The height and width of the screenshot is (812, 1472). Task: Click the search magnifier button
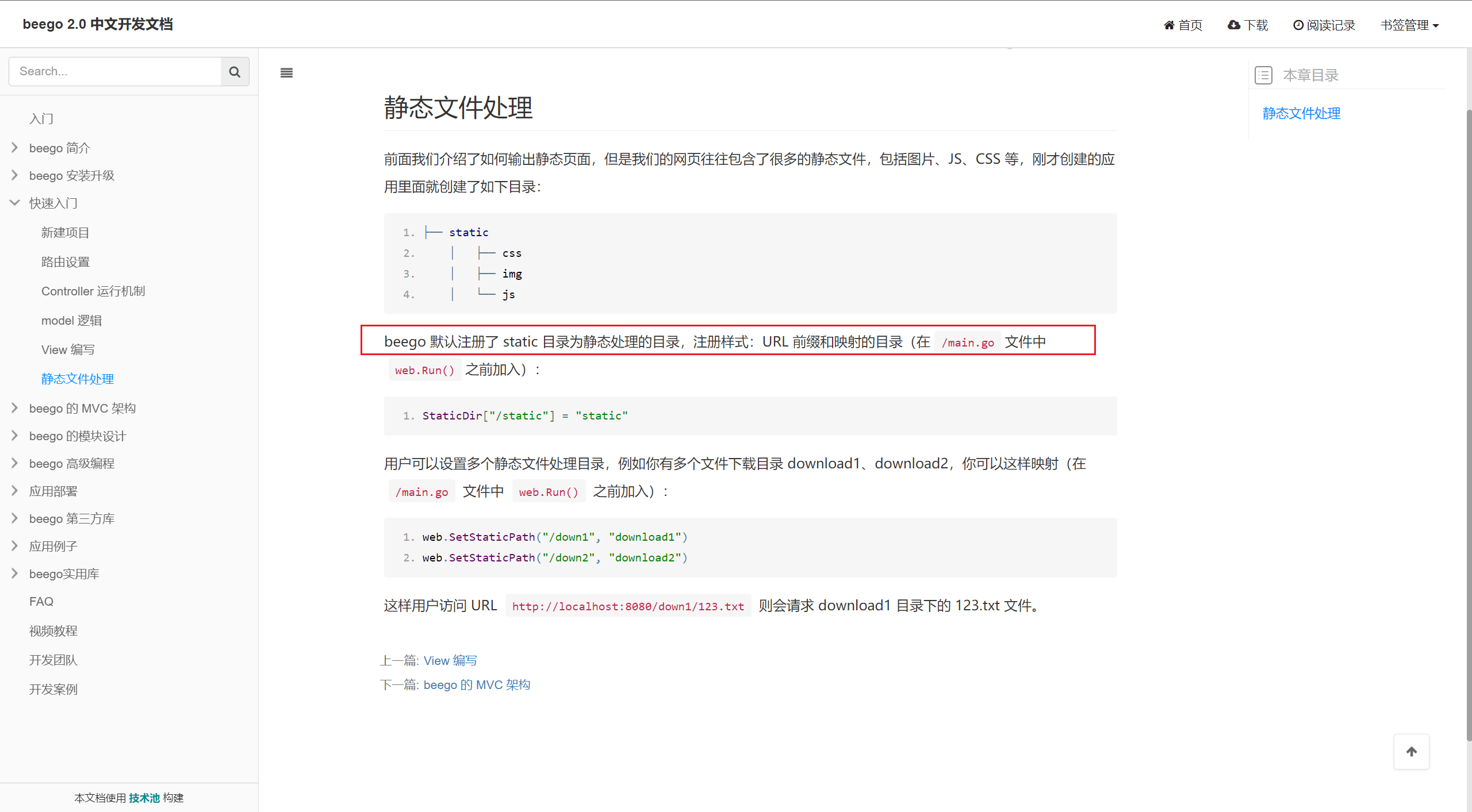pos(235,72)
